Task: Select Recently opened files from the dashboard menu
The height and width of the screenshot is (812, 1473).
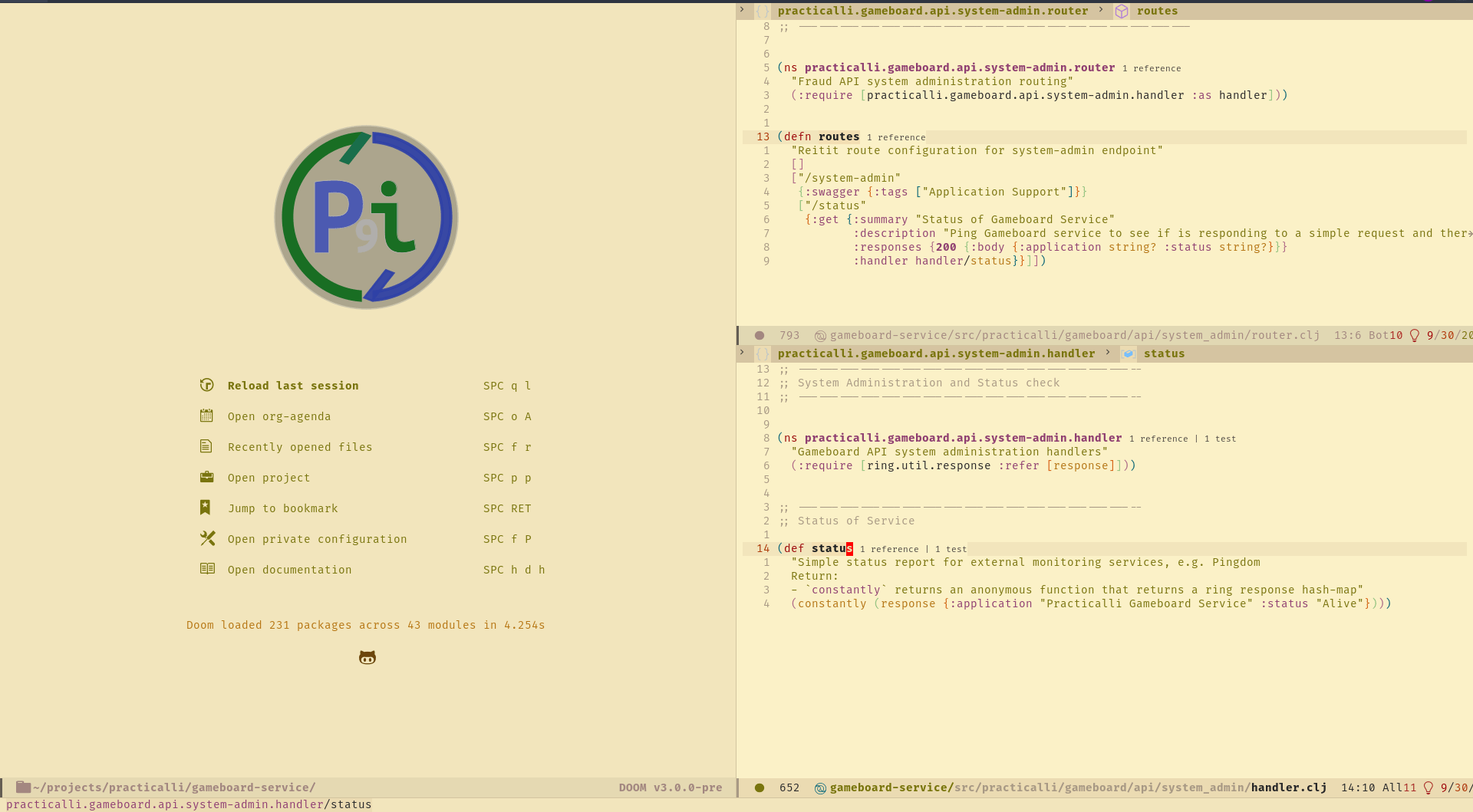Action: point(300,446)
